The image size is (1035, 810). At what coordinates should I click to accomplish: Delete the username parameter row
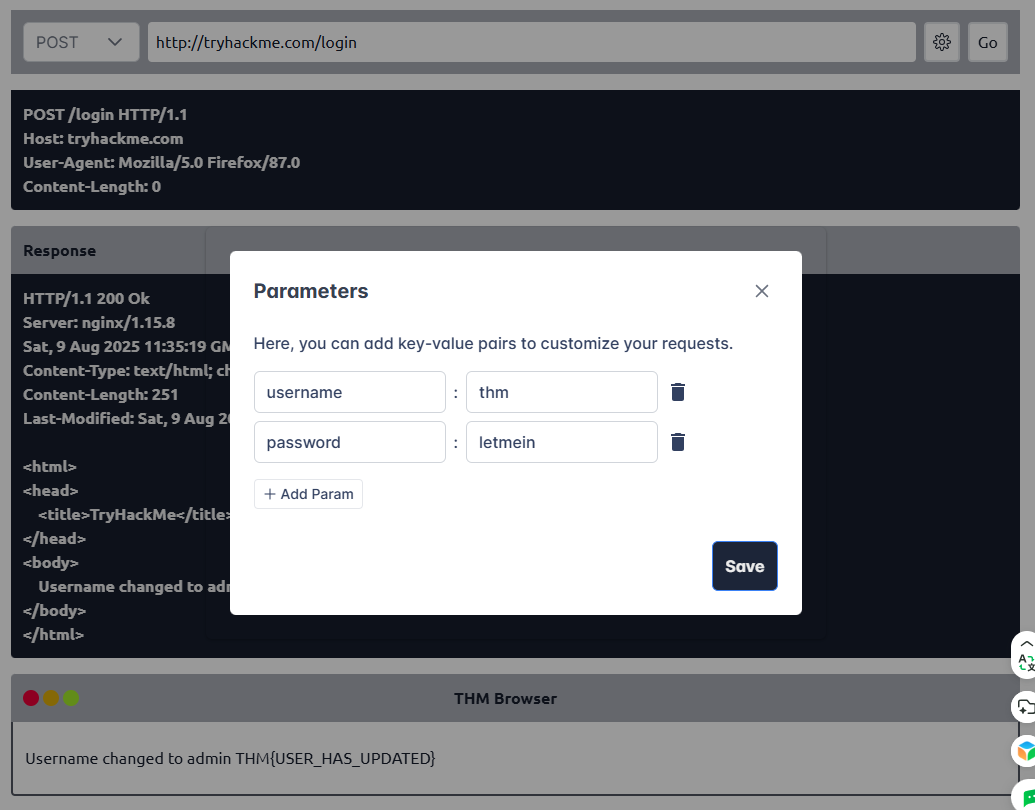pyautogui.click(x=678, y=392)
